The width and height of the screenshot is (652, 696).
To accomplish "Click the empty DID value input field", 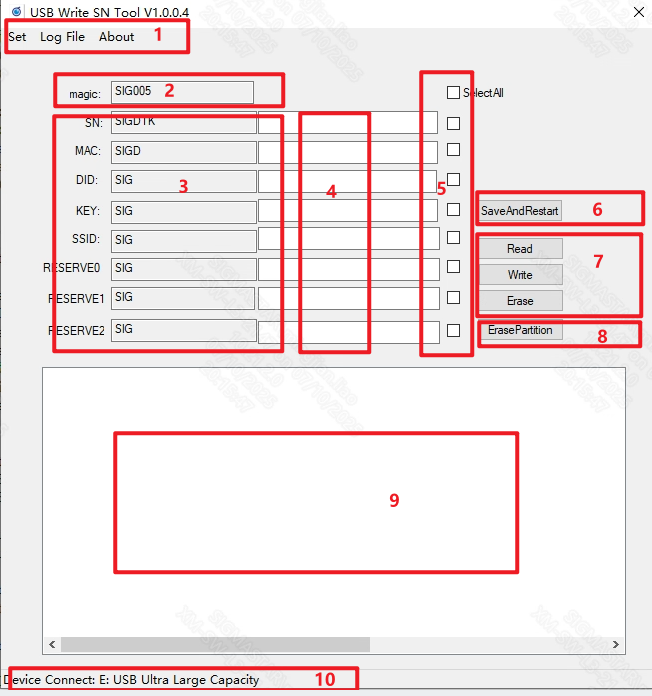I will click(347, 181).
